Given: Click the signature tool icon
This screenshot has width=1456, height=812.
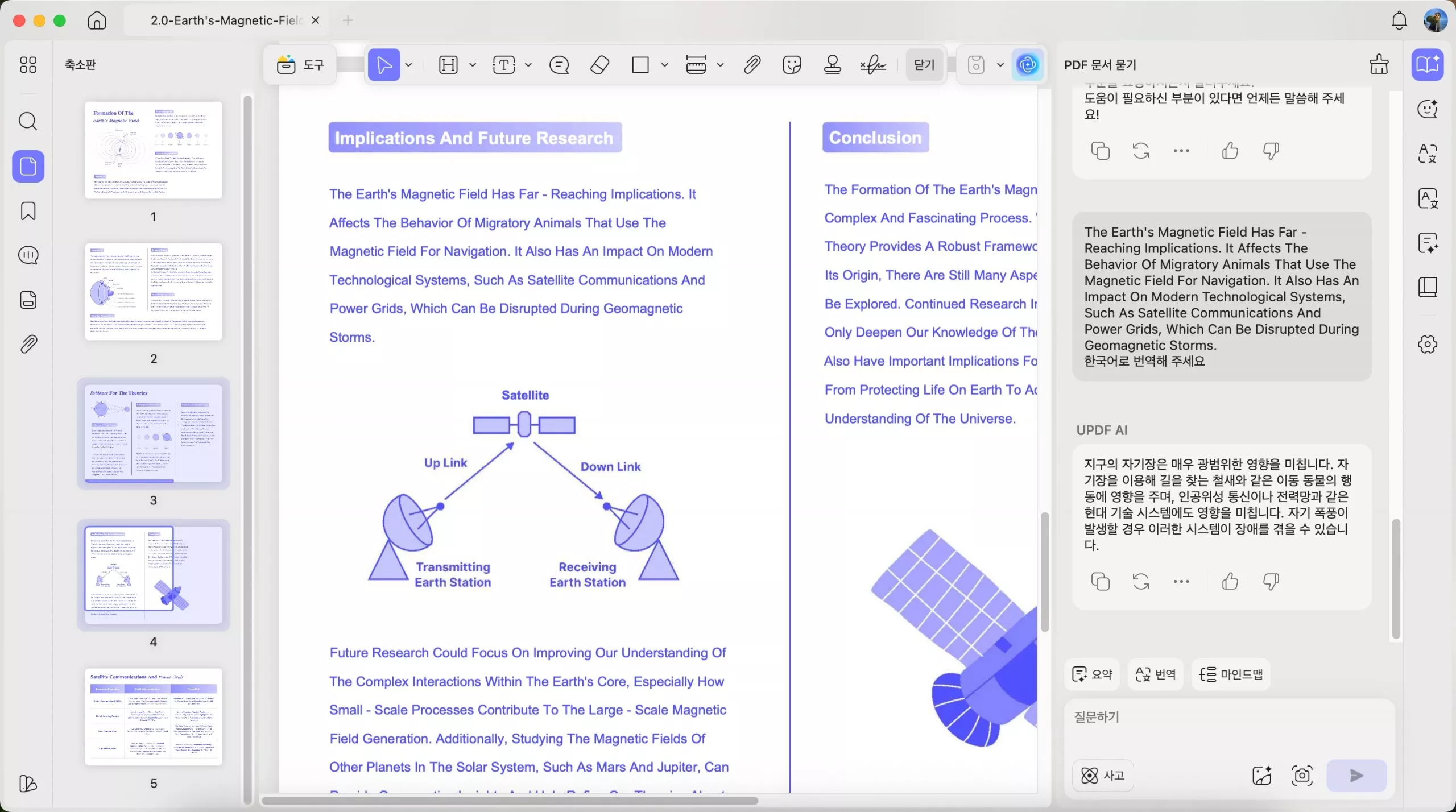Looking at the screenshot, I should point(873,65).
